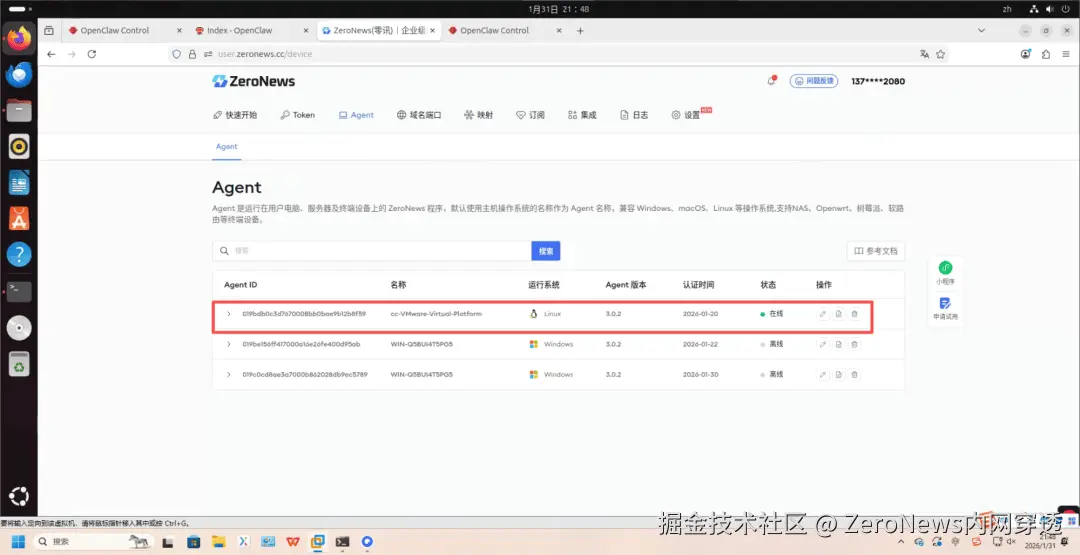Open the 快速开始 navigation item
The width and height of the screenshot is (1080, 555).
235,115
